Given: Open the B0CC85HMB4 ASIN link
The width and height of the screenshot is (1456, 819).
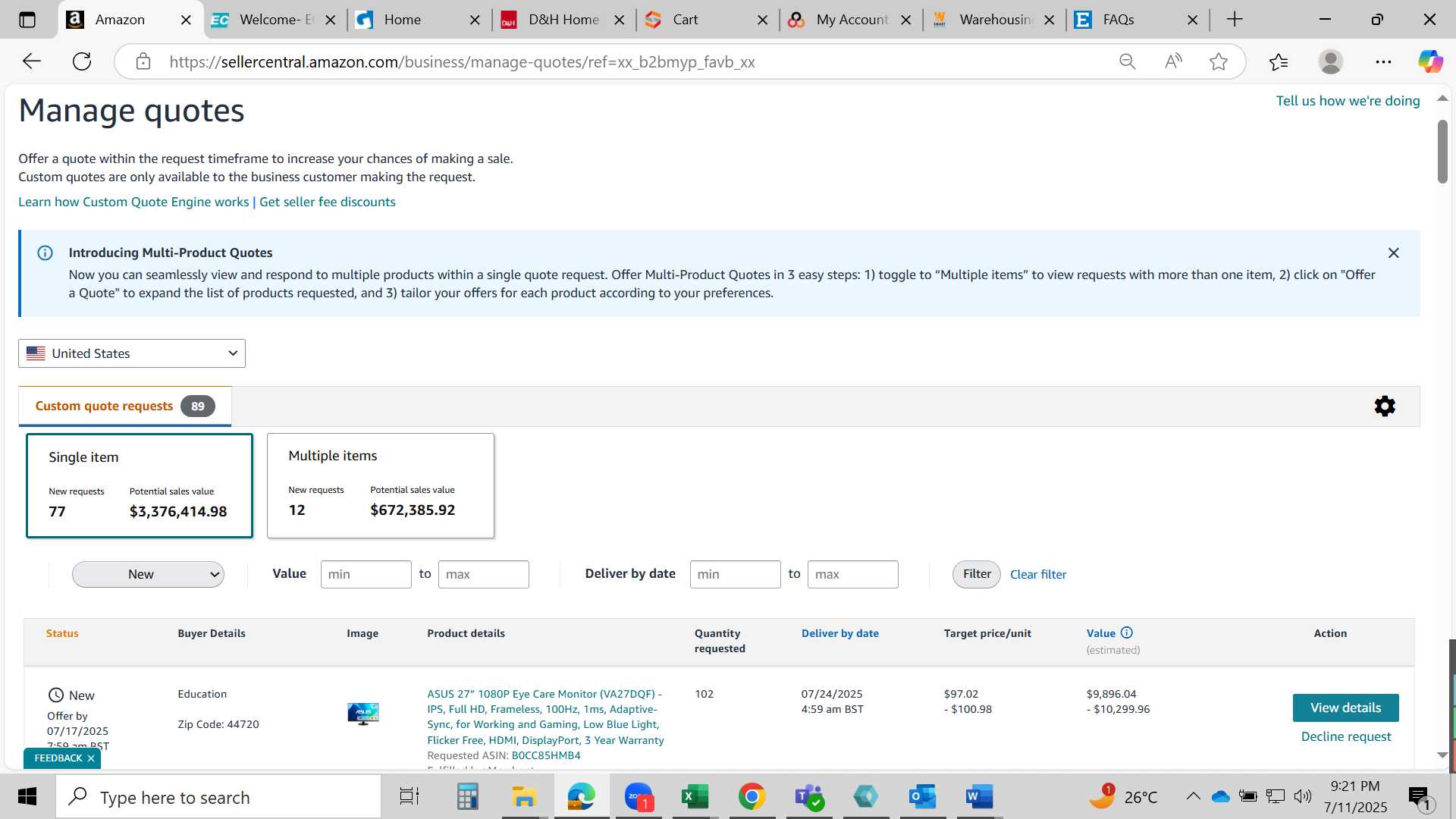Looking at the screenshot, I should [x=546, y=755].
